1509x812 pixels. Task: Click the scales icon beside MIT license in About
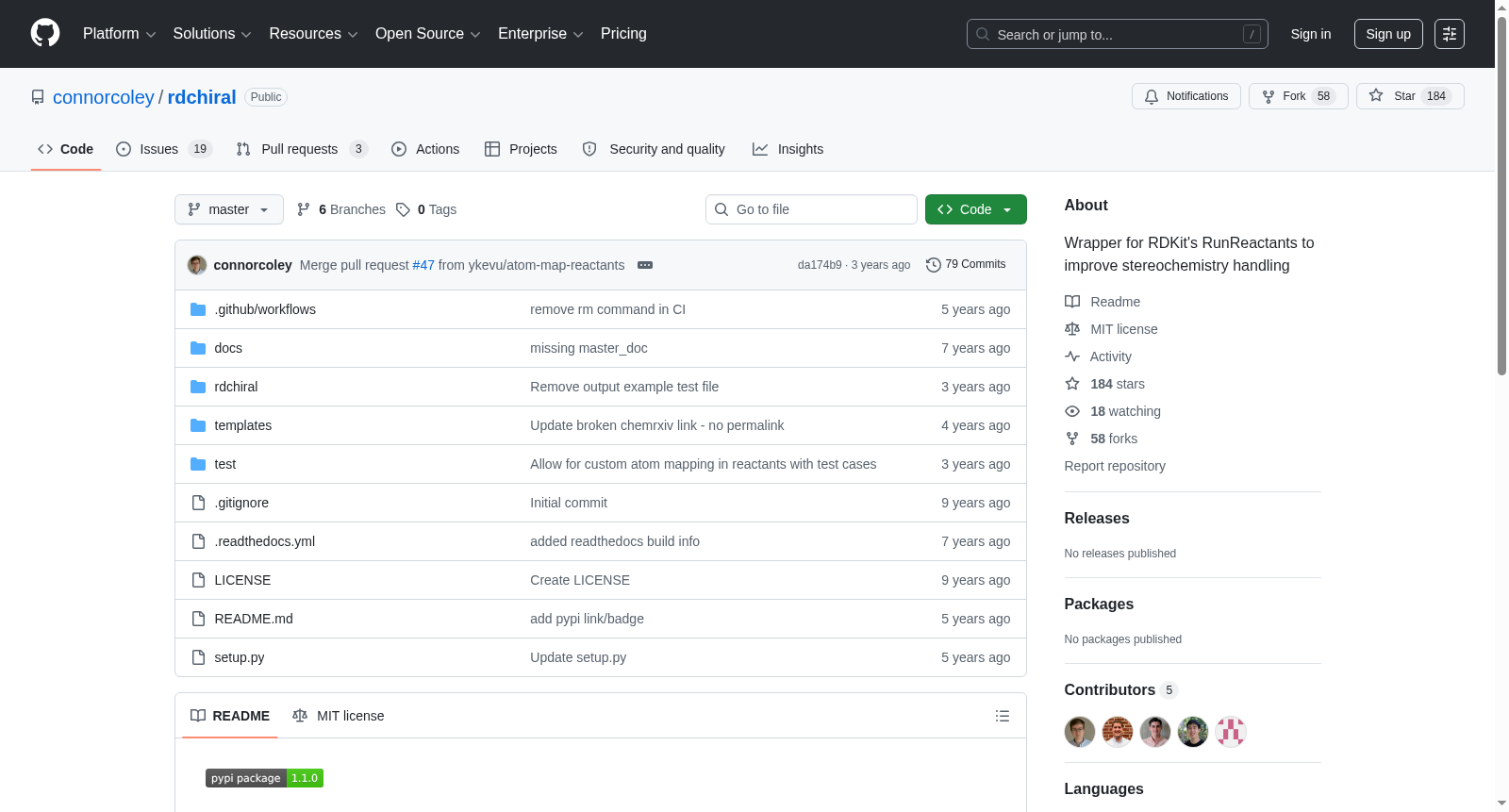1072,329
